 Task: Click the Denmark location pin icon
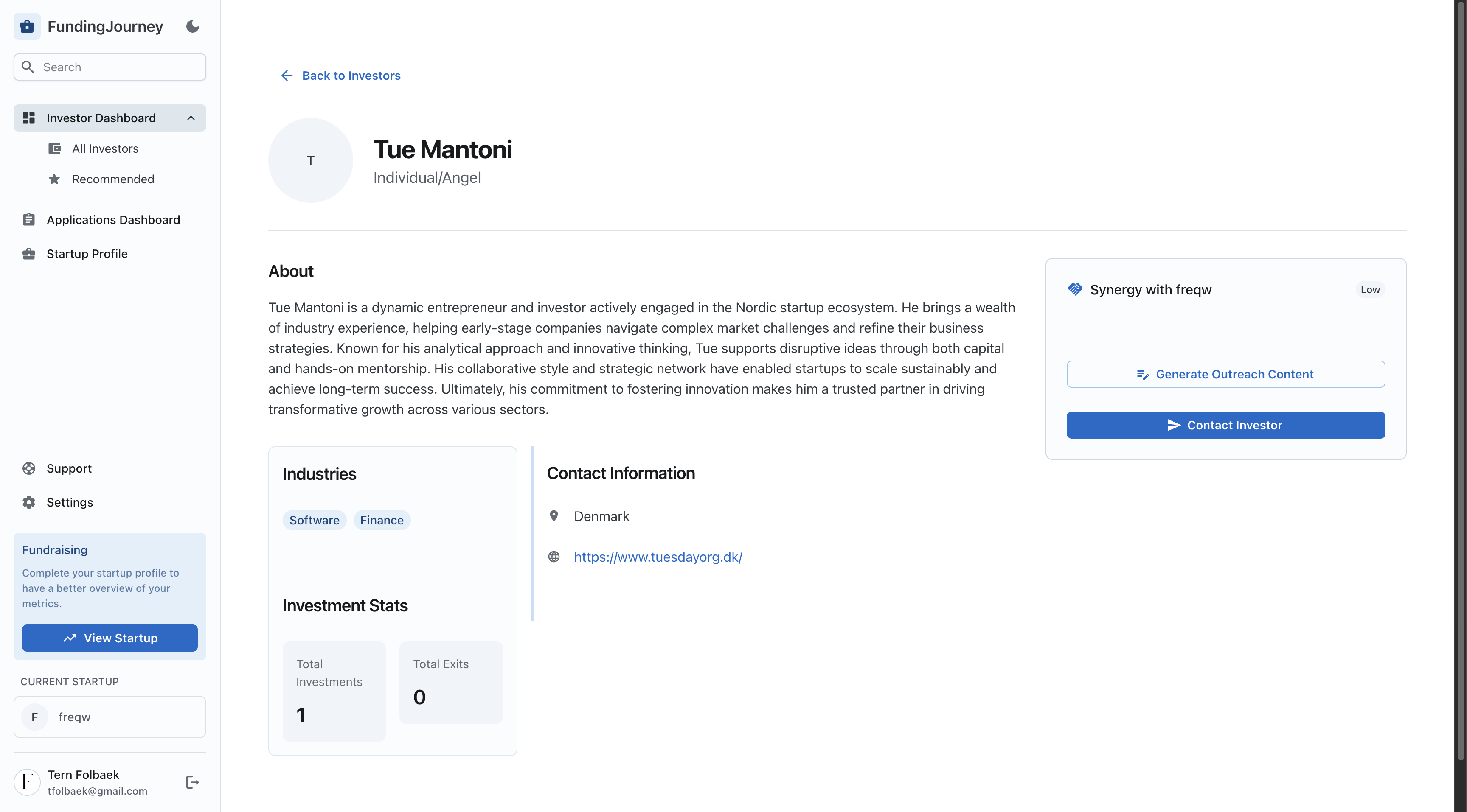point(554,516)
